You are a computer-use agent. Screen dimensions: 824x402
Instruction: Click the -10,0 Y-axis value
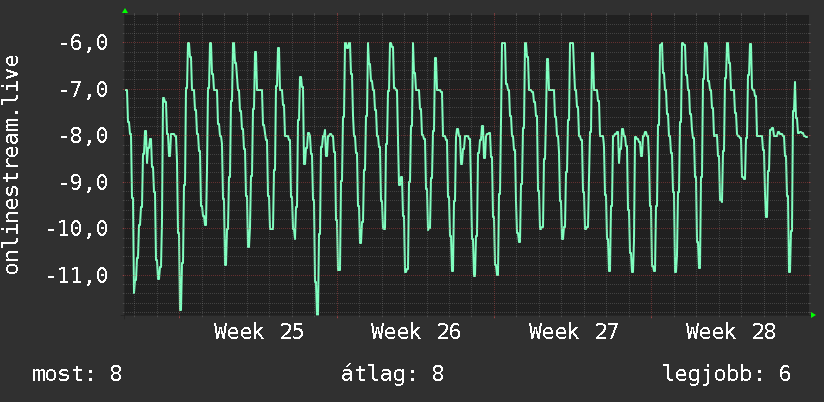(x=77, y=229)
